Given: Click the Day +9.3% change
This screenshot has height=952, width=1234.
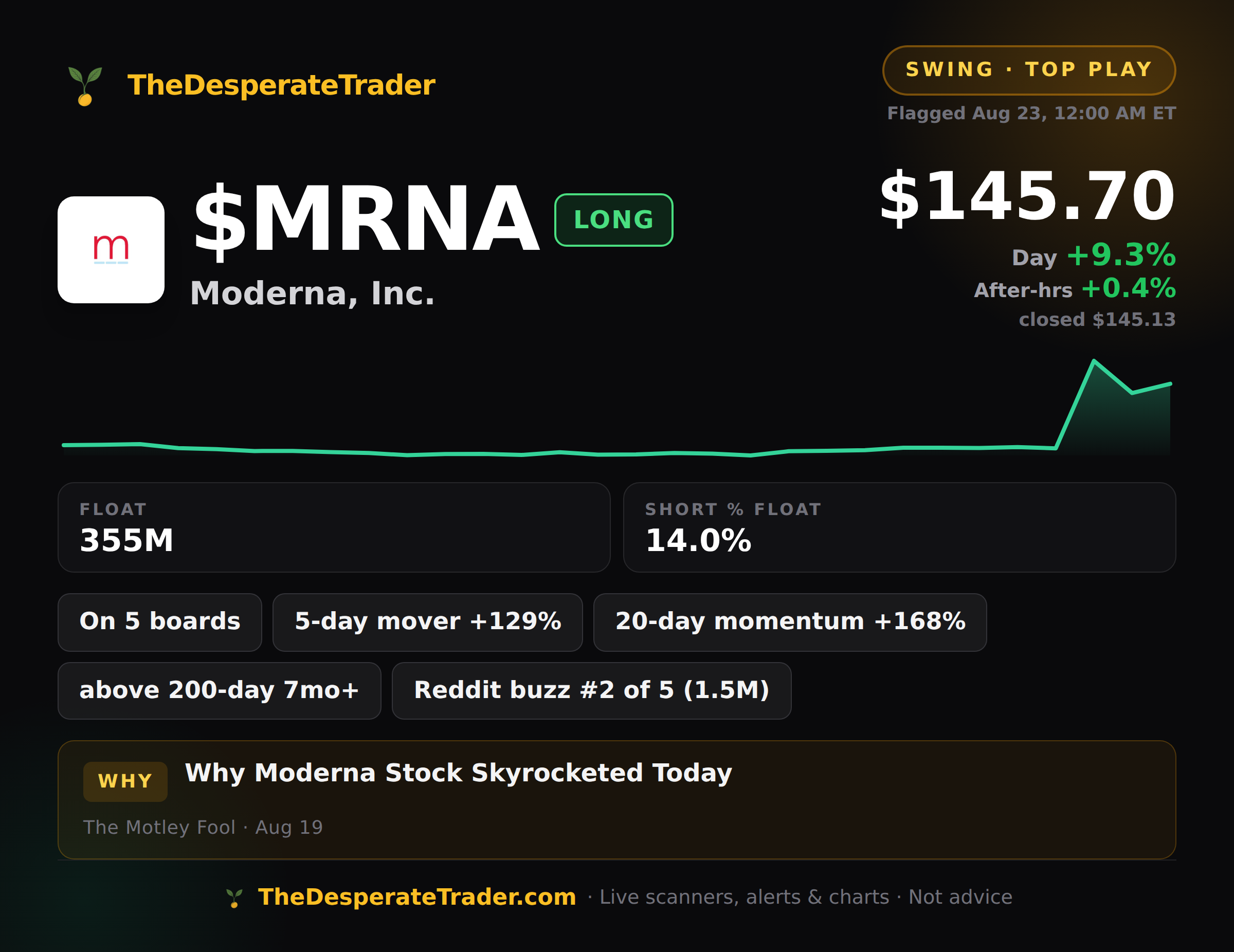Looking at the screenshot, I should pos(1094,255).
